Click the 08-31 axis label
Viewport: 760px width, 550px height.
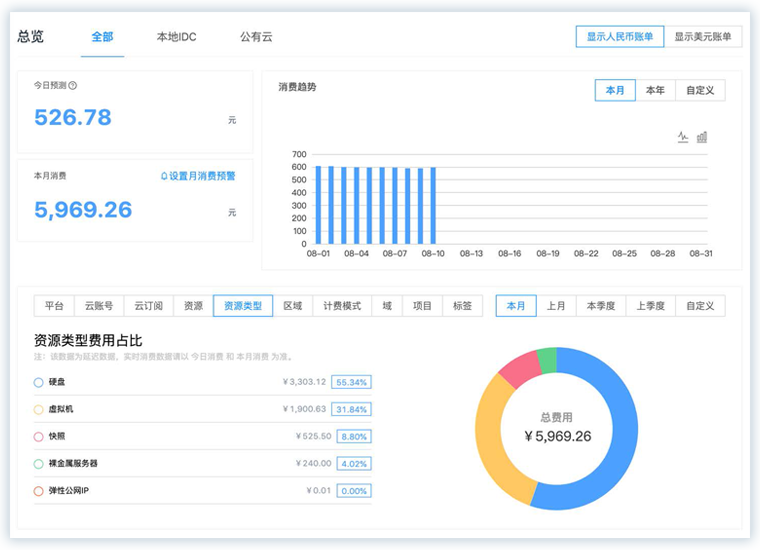pyautogui.click(x=701, y=253)
